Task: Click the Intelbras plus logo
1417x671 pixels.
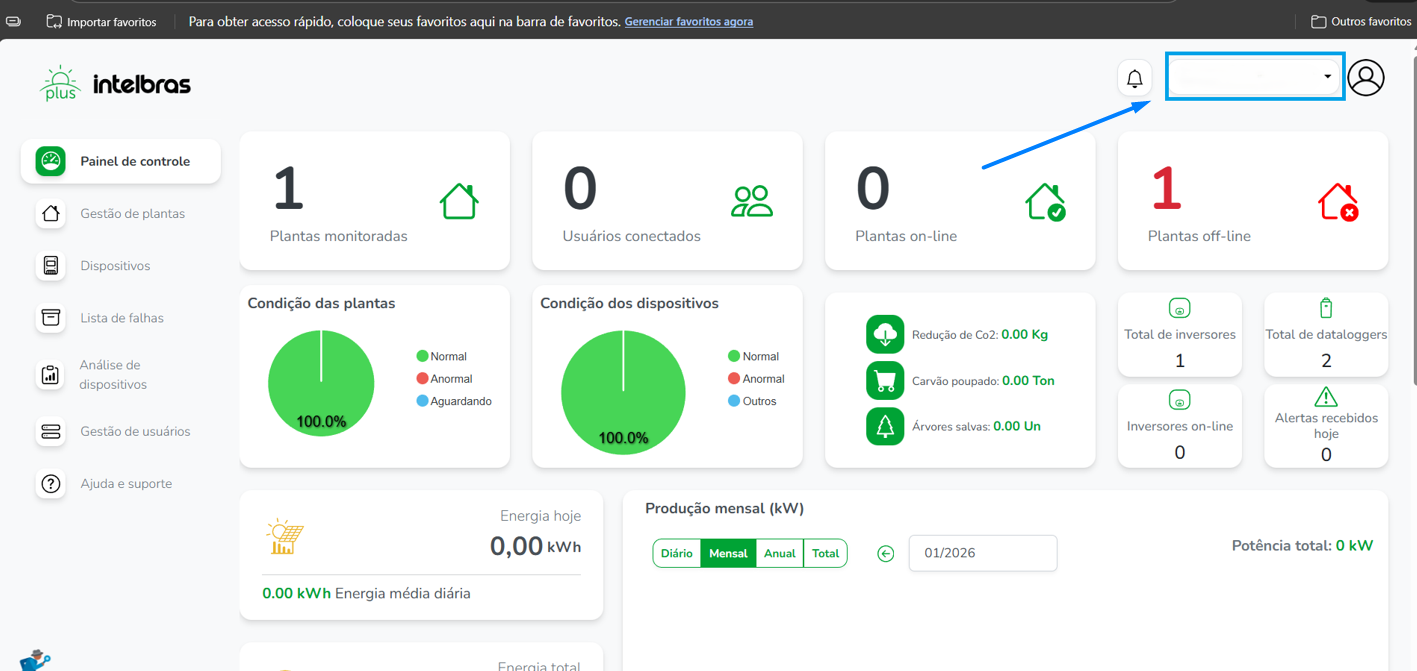Action: tap(115, 84)
